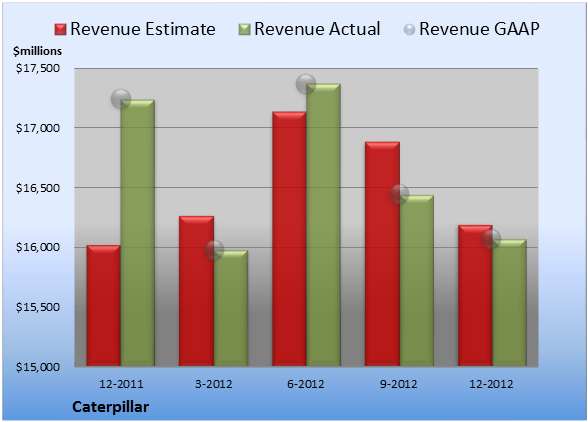This screenshot has height=422, width=588.
Task: Click the GAAP marker for 9-2012
Action: 399,194
